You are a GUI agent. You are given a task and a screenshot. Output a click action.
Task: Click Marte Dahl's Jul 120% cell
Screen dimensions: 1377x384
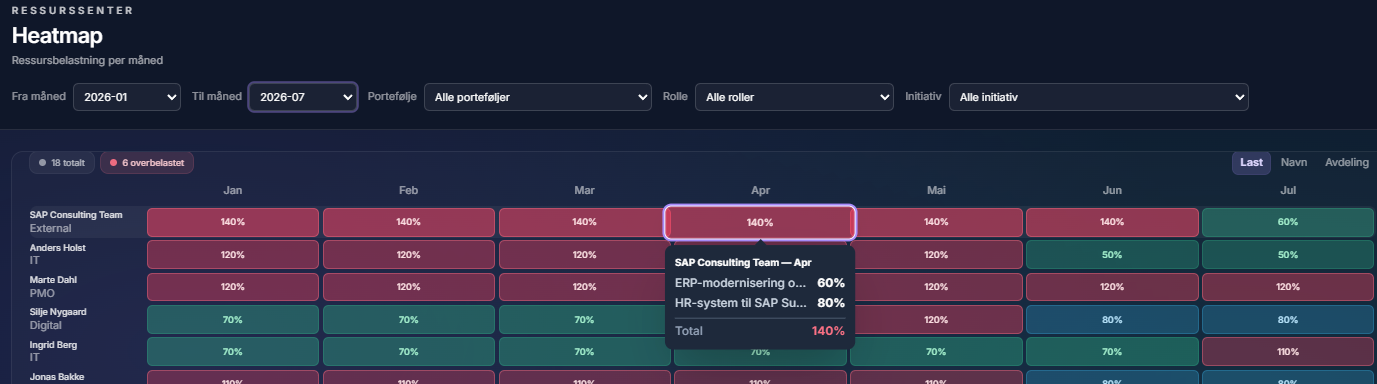point(1288,286)
